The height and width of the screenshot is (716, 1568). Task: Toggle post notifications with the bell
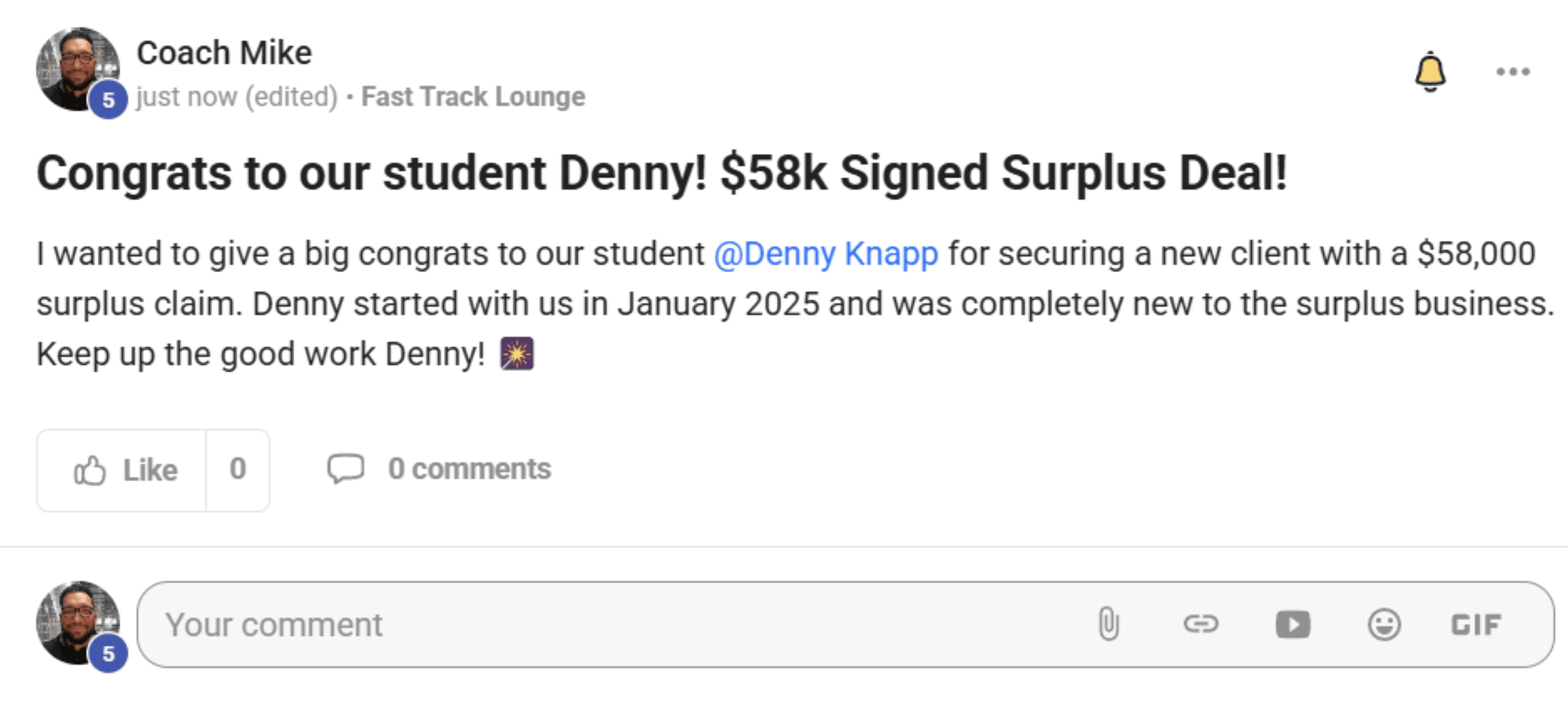point(1430,72)
